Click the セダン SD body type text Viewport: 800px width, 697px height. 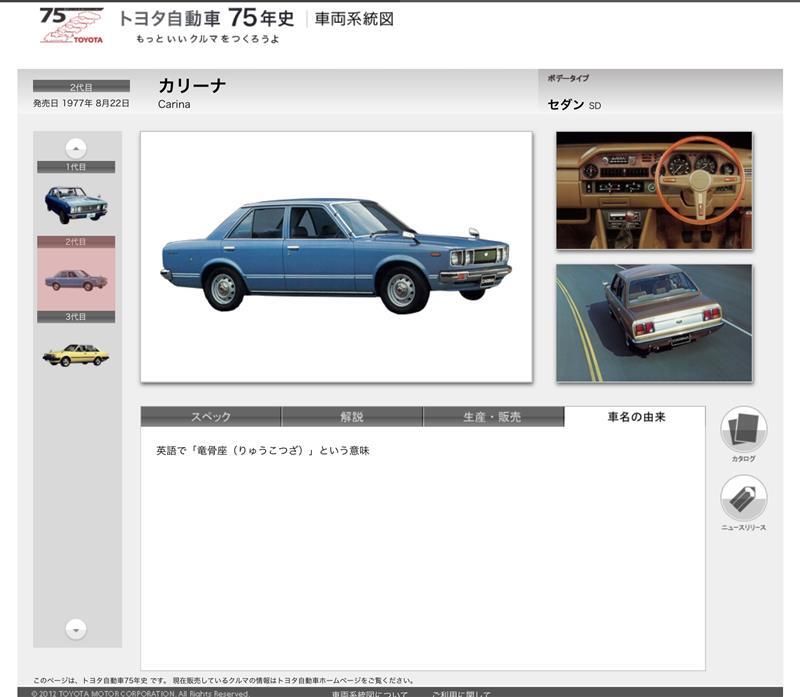pyautogui.click(x=574, y=105)
